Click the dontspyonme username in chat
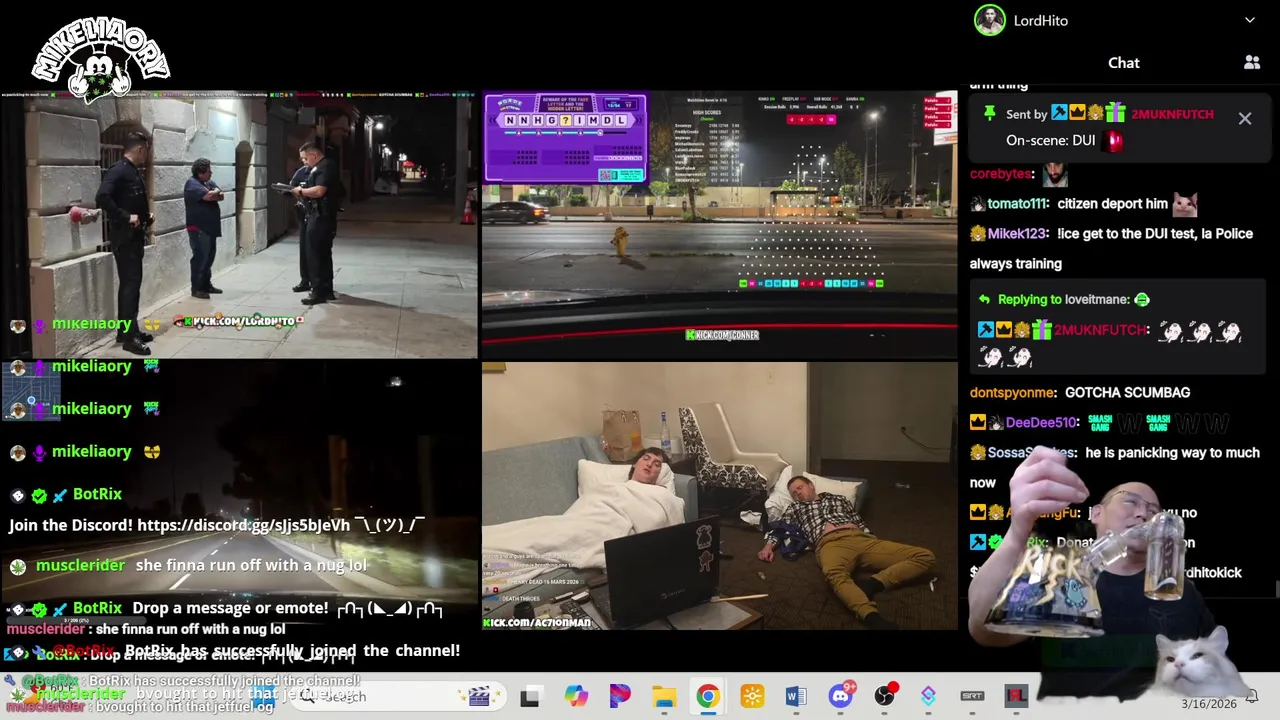 (x=1013, y=393)
